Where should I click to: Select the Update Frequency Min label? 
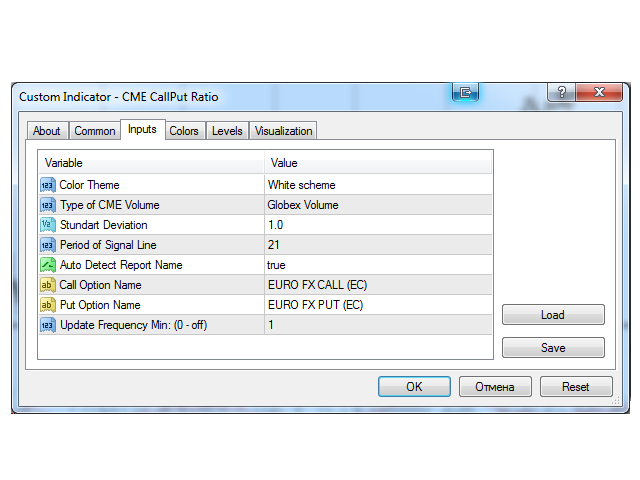pyautogui.click(x=133, y=325)
